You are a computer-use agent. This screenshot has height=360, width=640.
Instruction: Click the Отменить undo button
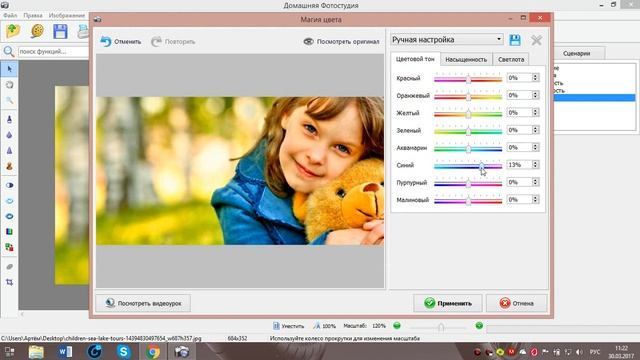(x=121, y=42)
